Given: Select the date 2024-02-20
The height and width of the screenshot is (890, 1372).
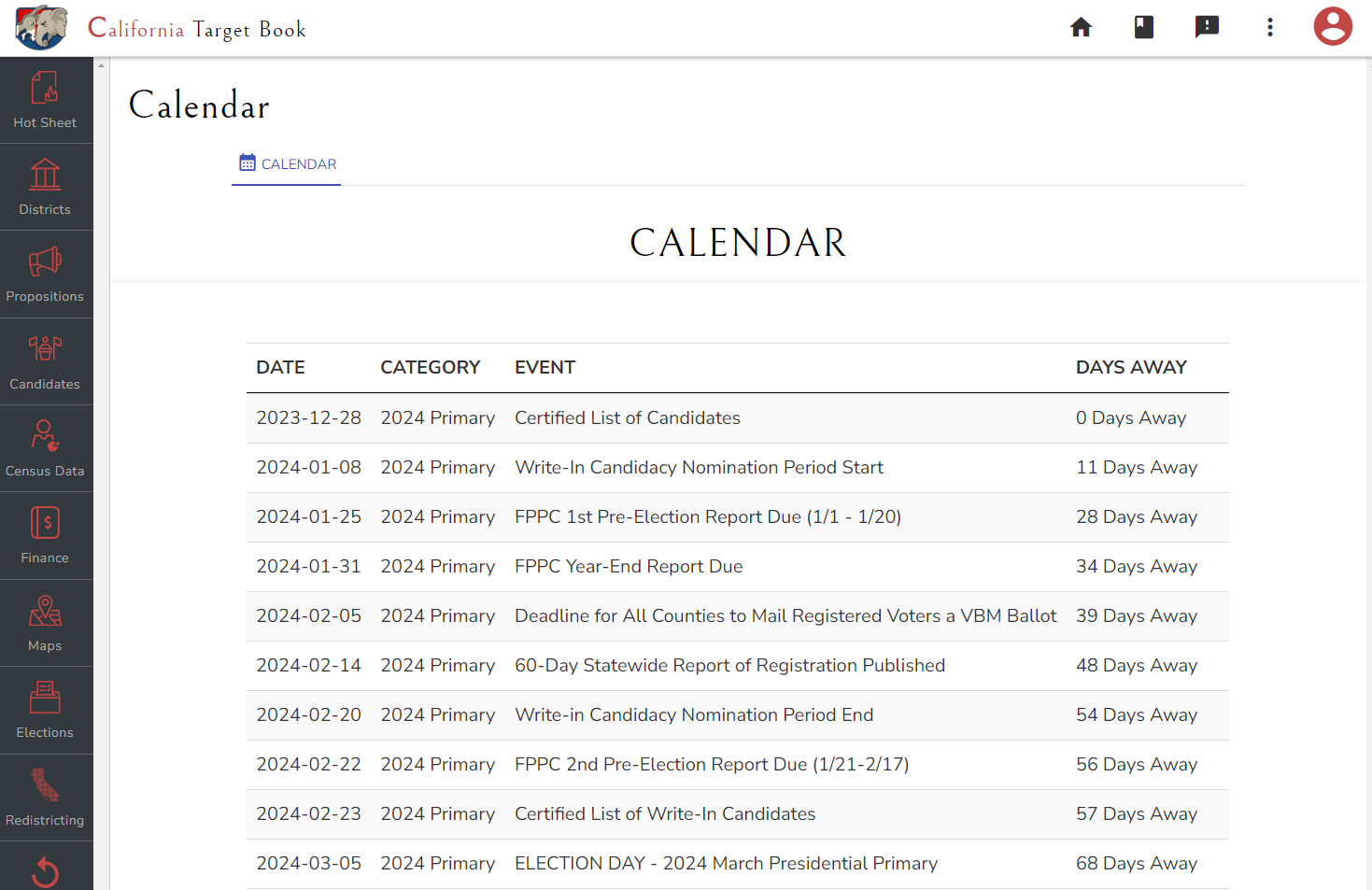Looking at the screenshot, I should click(309, 715).
